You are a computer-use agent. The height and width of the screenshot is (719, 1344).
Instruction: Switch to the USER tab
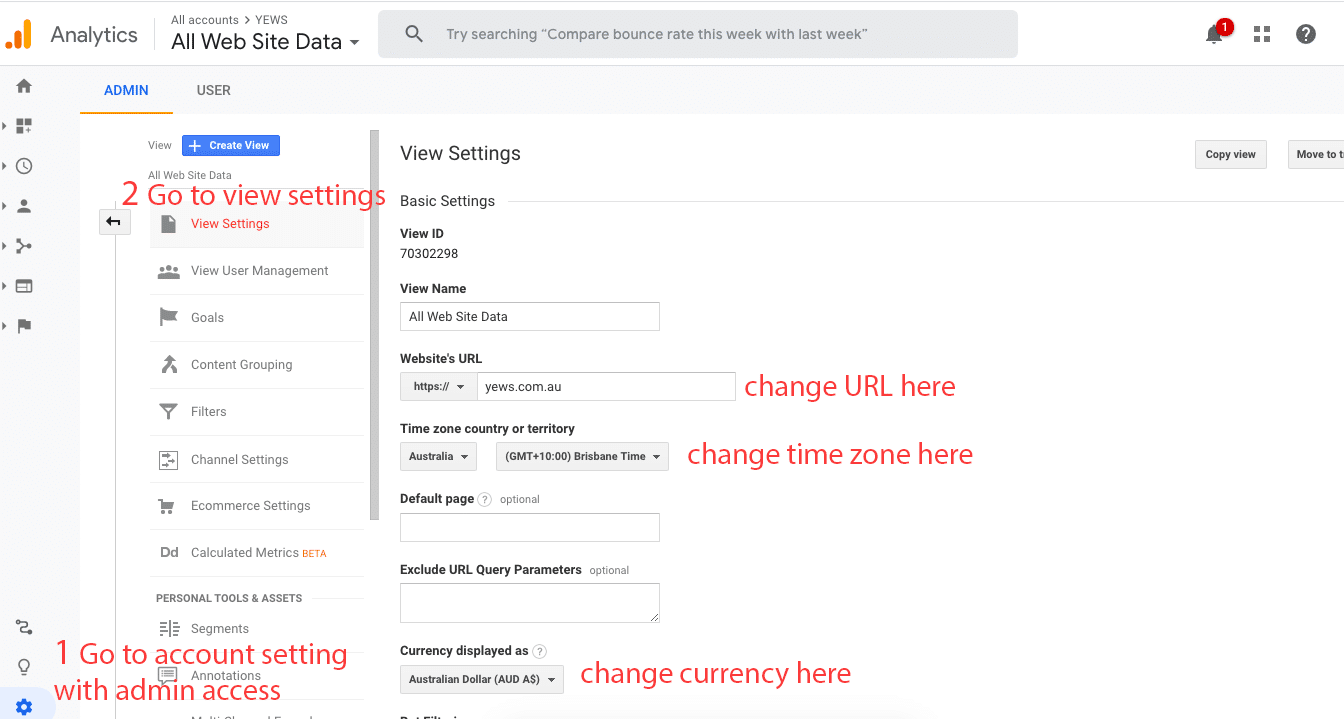click(213, 90)
